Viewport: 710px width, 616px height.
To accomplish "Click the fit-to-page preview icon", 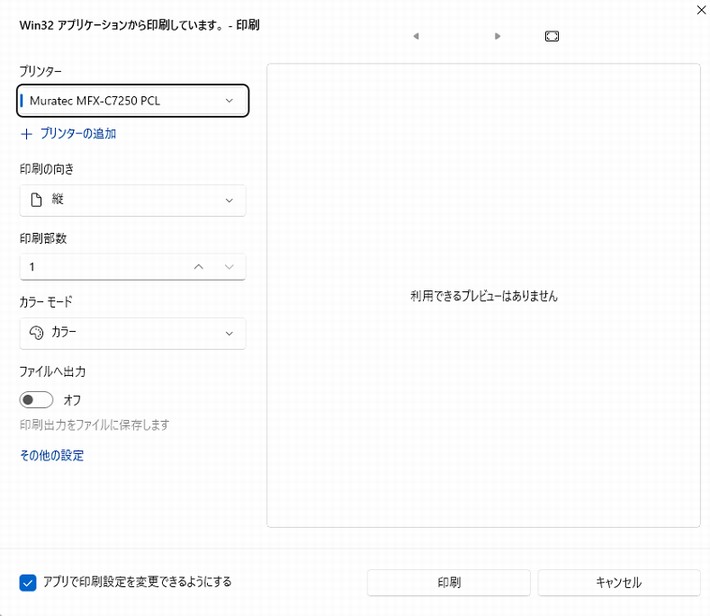I will (552, 36).
